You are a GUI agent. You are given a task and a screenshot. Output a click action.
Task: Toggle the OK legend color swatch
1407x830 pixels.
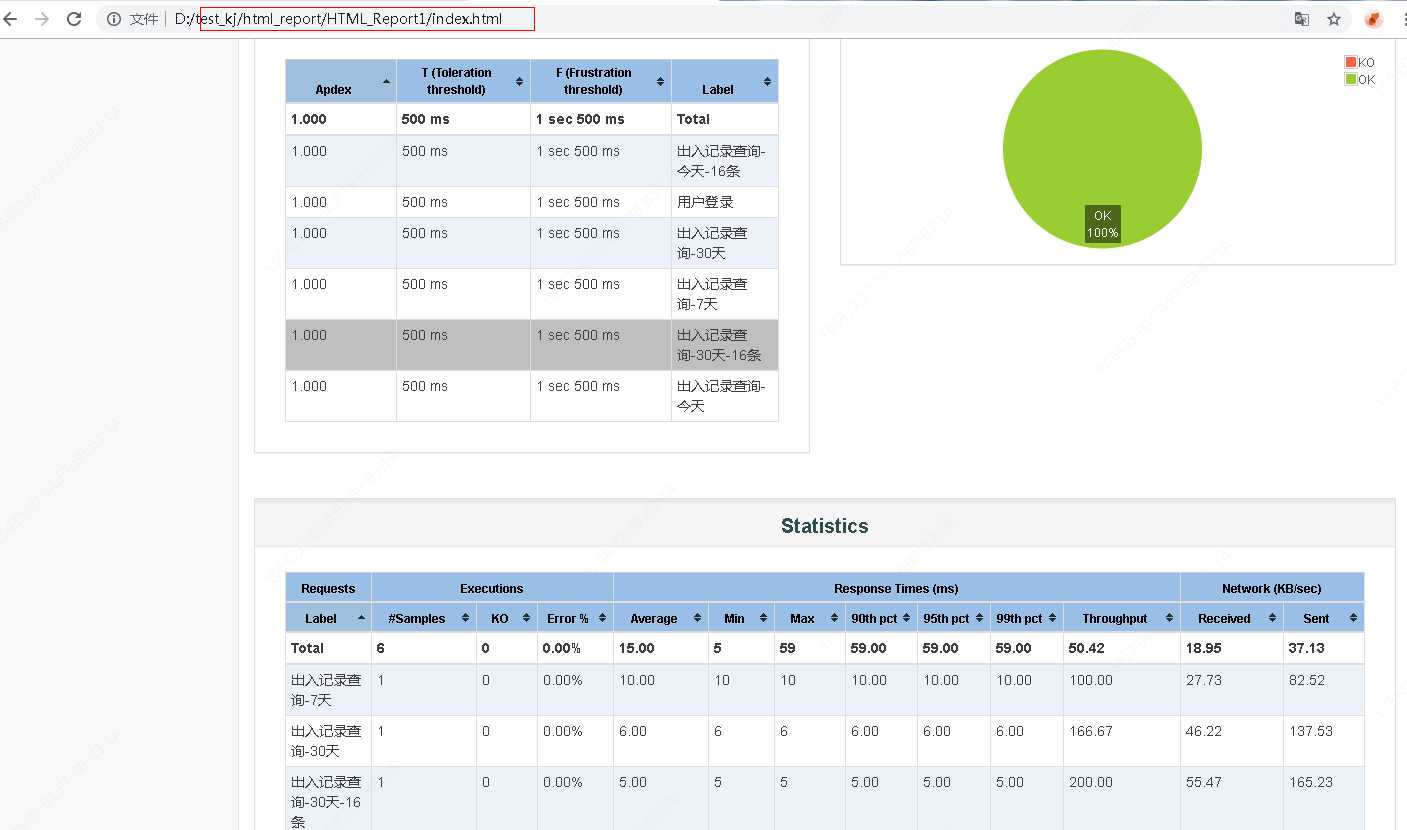tap(1351, 79)
